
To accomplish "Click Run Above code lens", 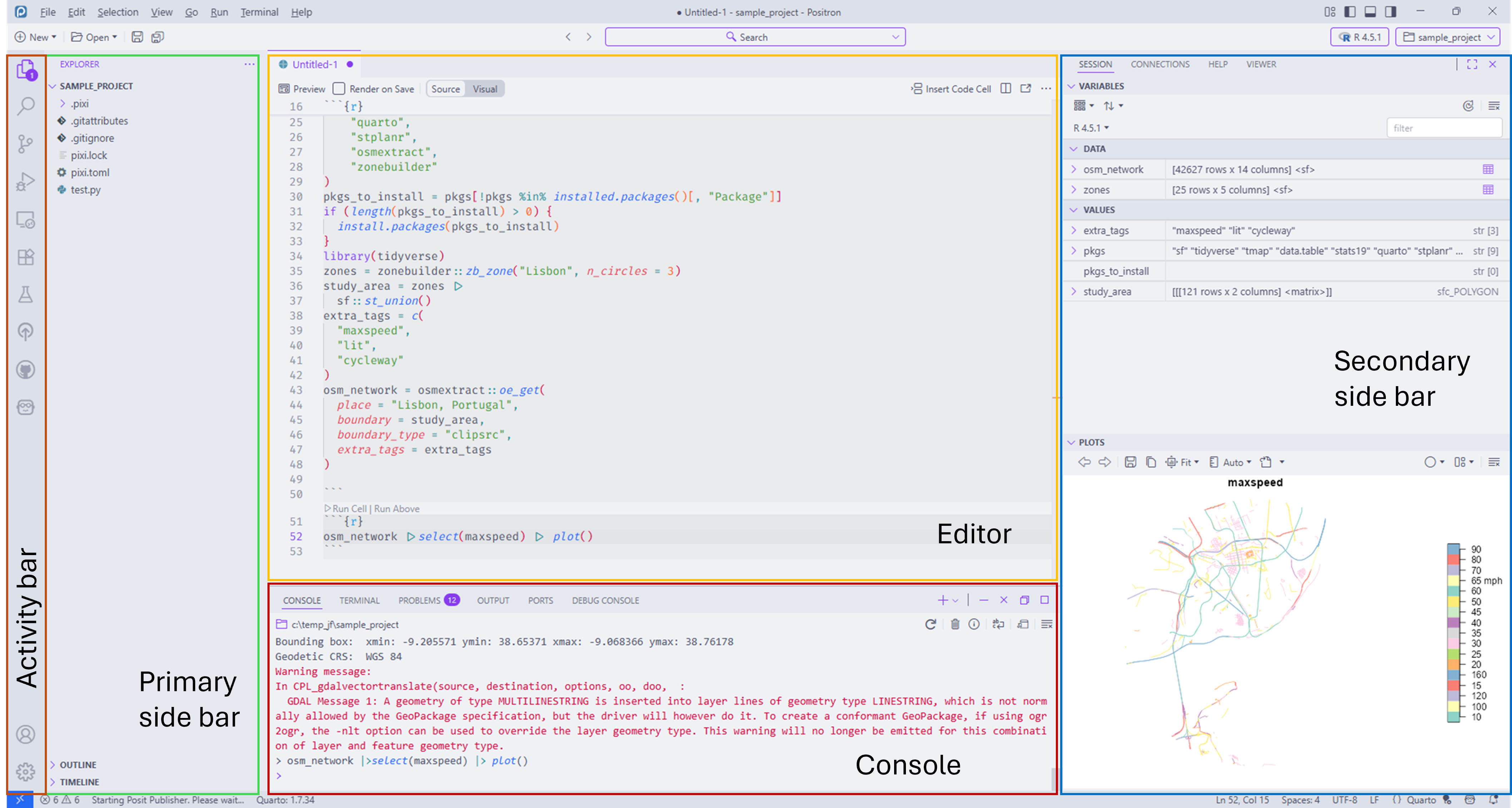I will pos(397,509).
